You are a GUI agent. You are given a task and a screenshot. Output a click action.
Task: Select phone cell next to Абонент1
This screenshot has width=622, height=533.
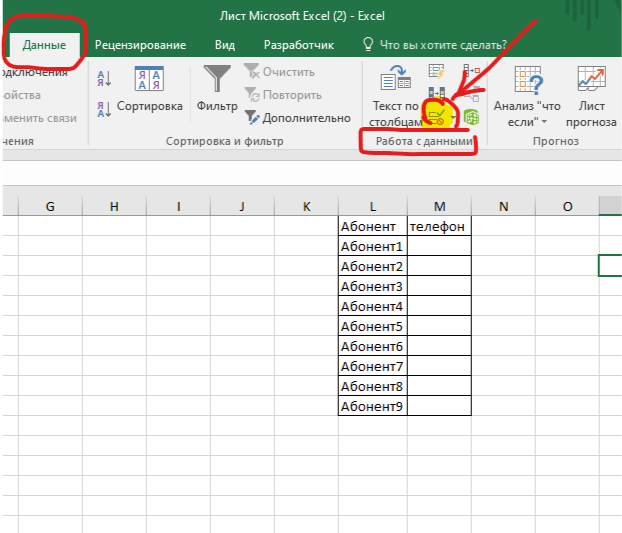click(440, 246)
